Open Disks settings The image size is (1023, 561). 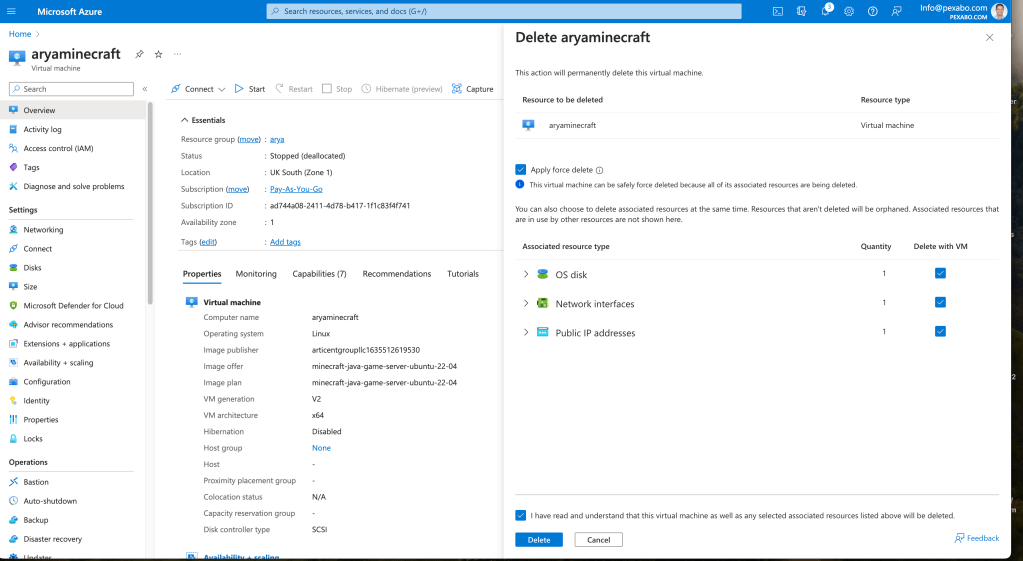pos(32,267)
